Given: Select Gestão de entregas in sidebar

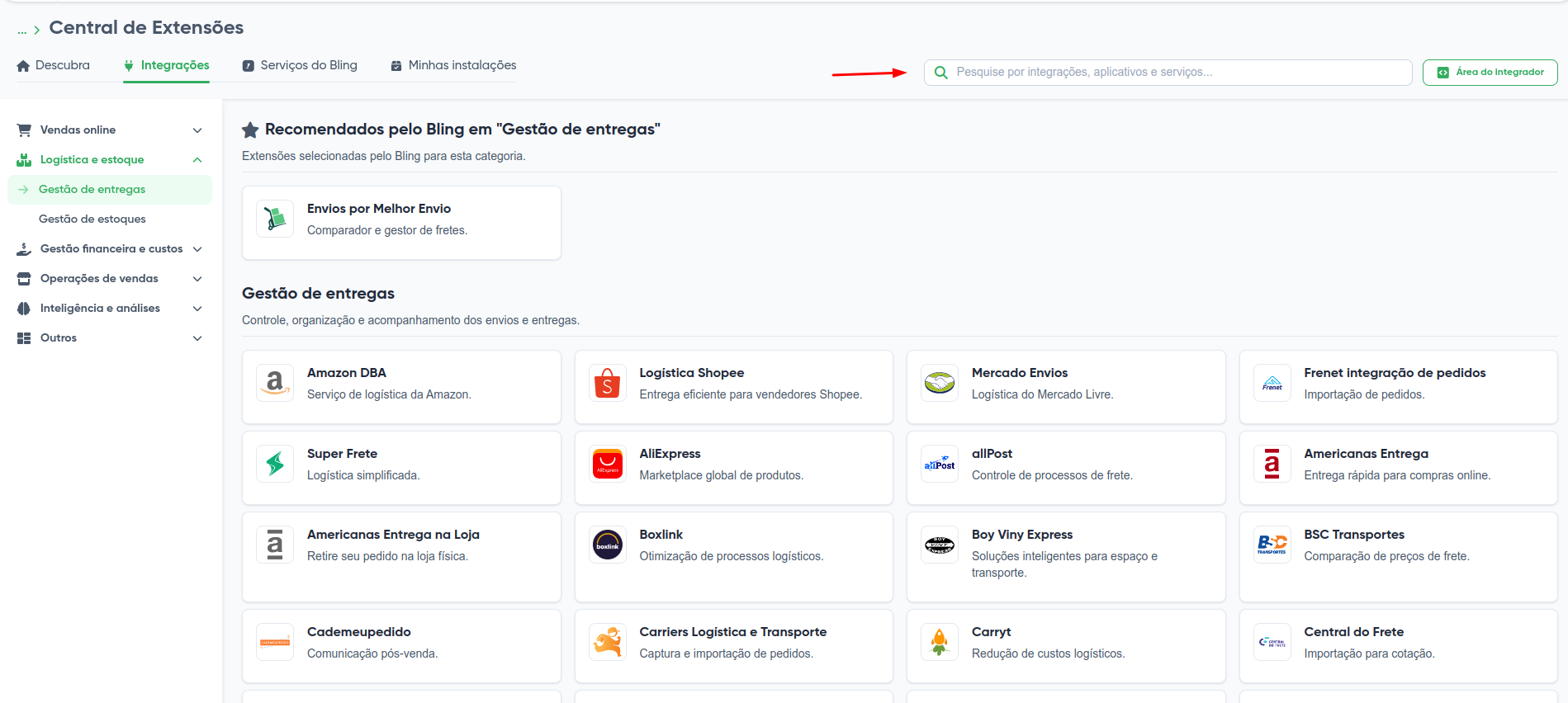Looking at the screenshot, I should 110,189.
